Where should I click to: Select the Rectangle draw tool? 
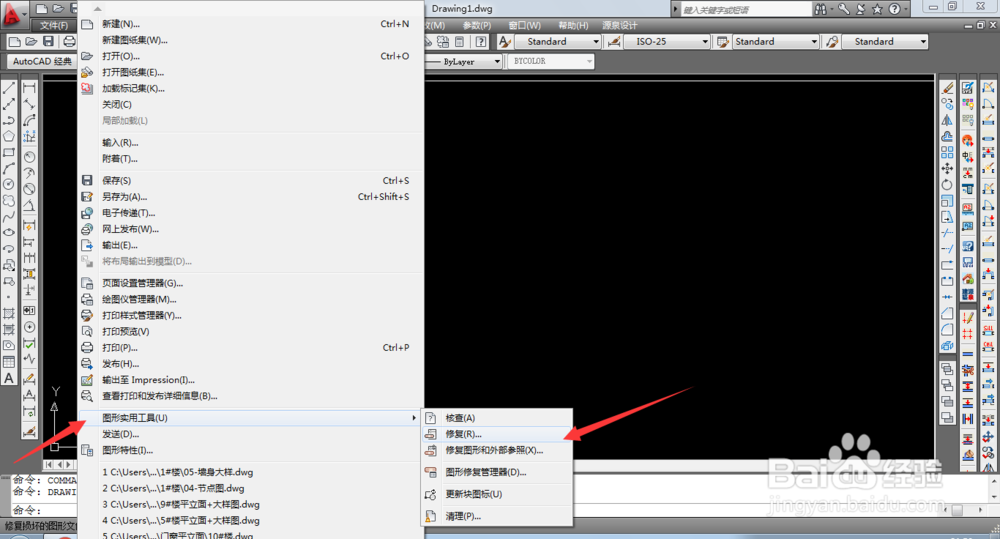click(9, 152)
